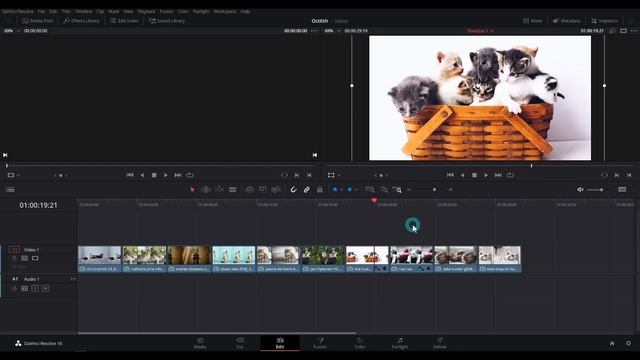Show the Mixer panel
This screenshot has height=360, width=640.
pyautogui.click(x=533, y=21)
